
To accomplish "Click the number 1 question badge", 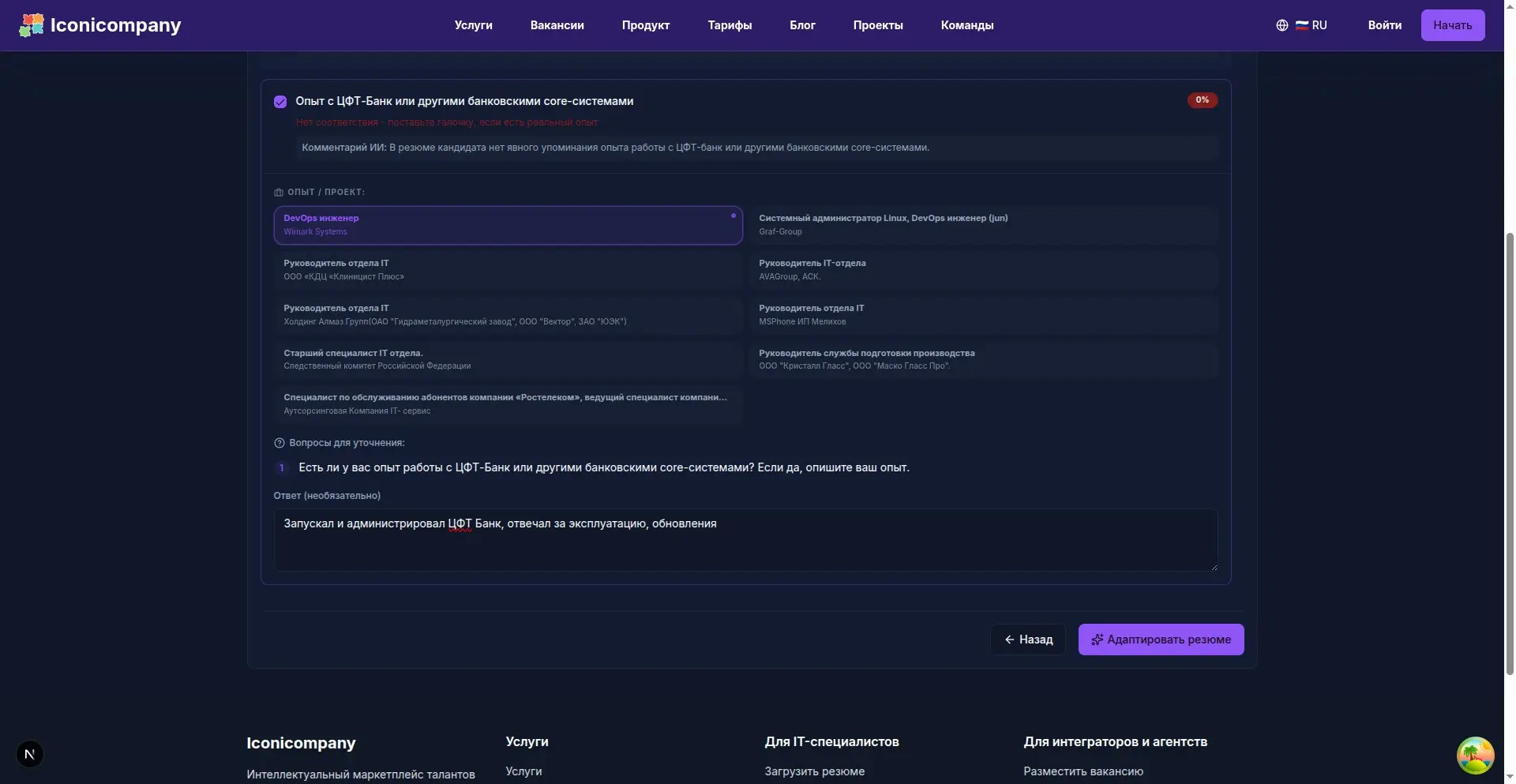I will coord(282,468).
